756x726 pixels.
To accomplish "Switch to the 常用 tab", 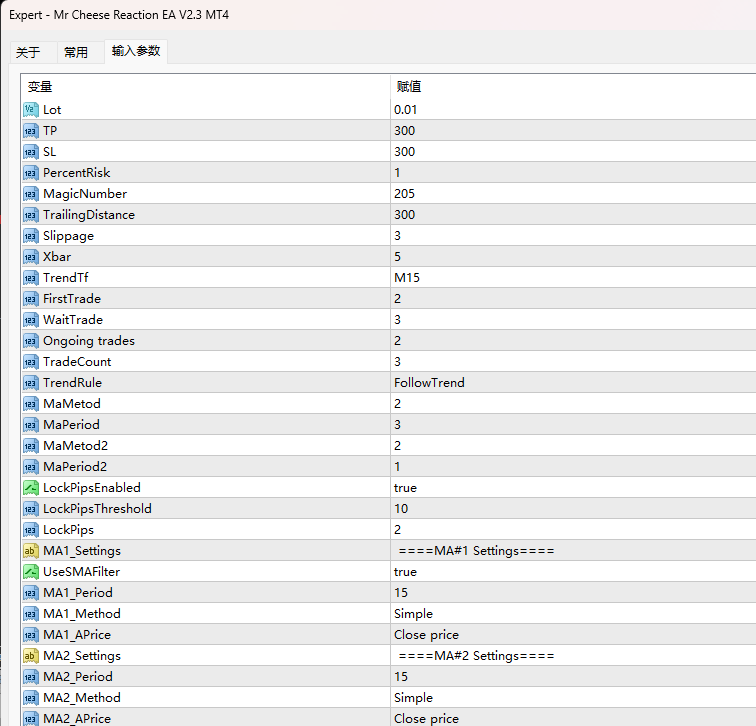I will point(76,52).
